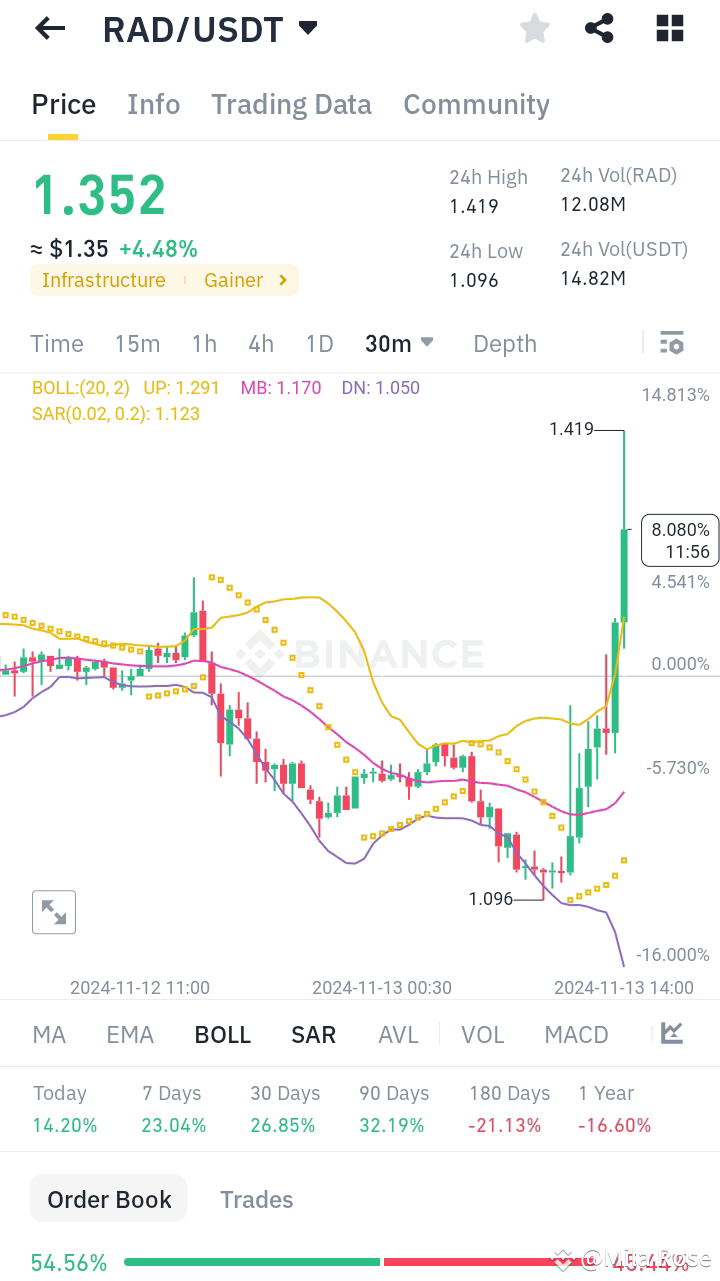Expand the chart to fullscreen
720x1281 pixels.
pos(53,911)
